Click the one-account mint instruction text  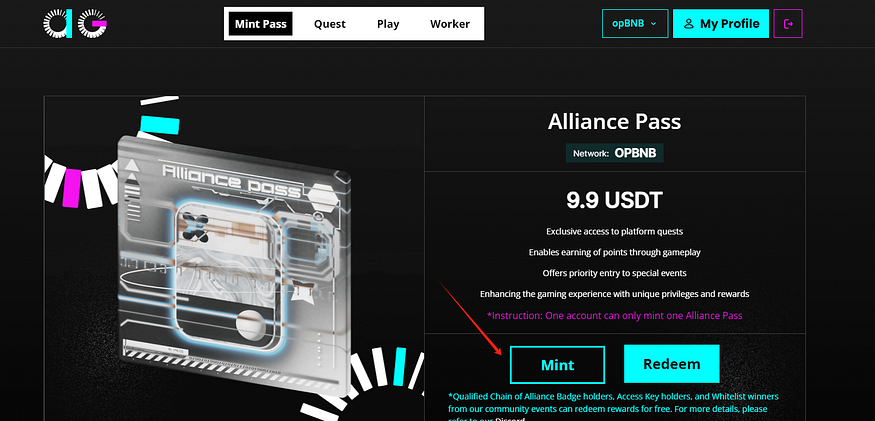pyautogui.click(x=614, y=315)
